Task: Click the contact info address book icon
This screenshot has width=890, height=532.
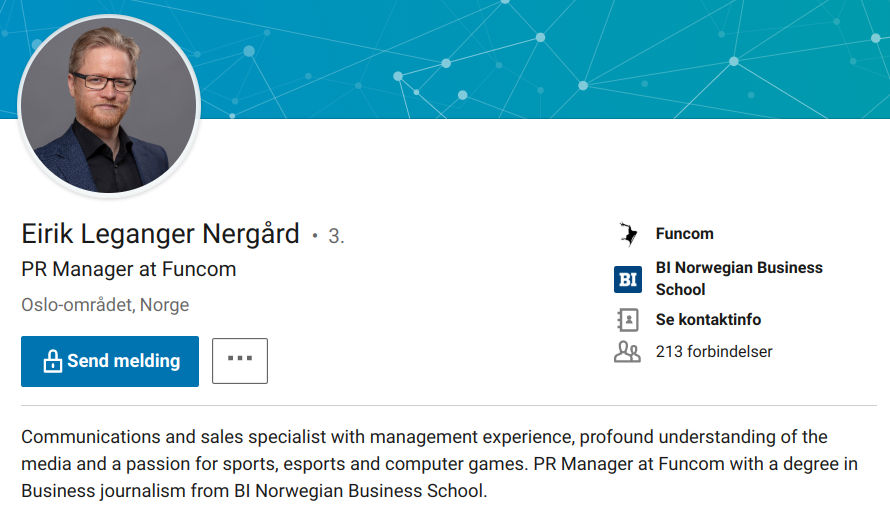Action: click(628, 320)
